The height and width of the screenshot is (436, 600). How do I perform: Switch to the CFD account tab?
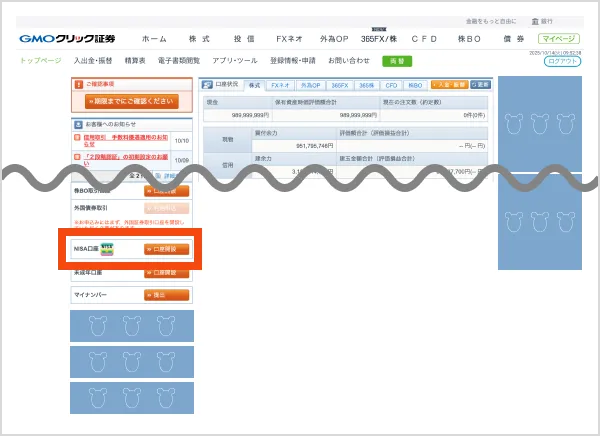[391, 86]
